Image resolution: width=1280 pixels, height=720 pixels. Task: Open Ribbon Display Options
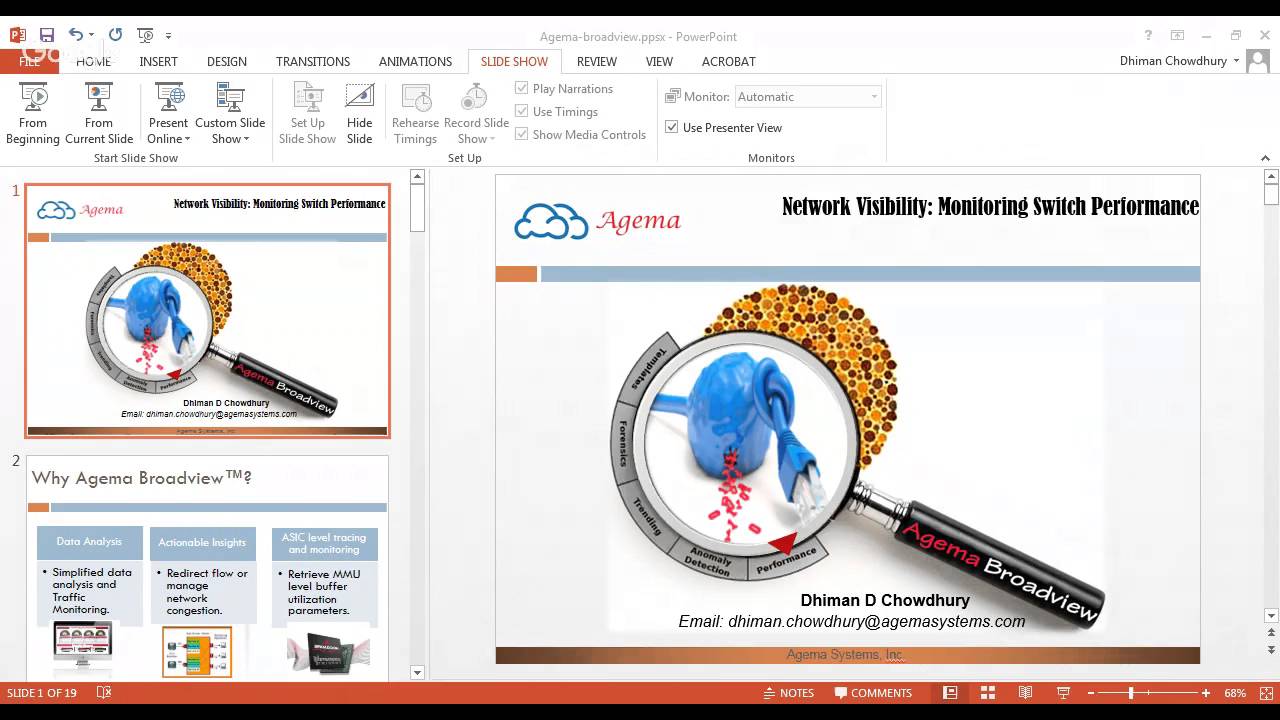[1178, 35]
